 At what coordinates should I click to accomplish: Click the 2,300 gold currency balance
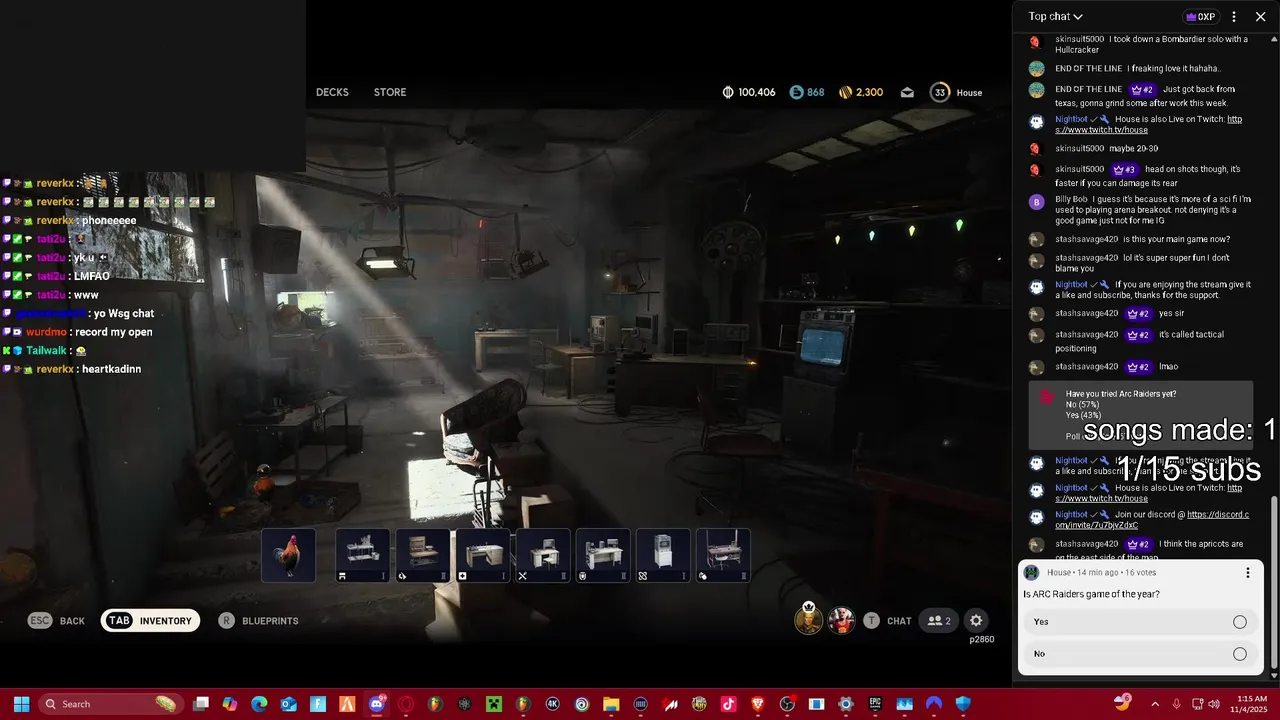coord(861,92)
